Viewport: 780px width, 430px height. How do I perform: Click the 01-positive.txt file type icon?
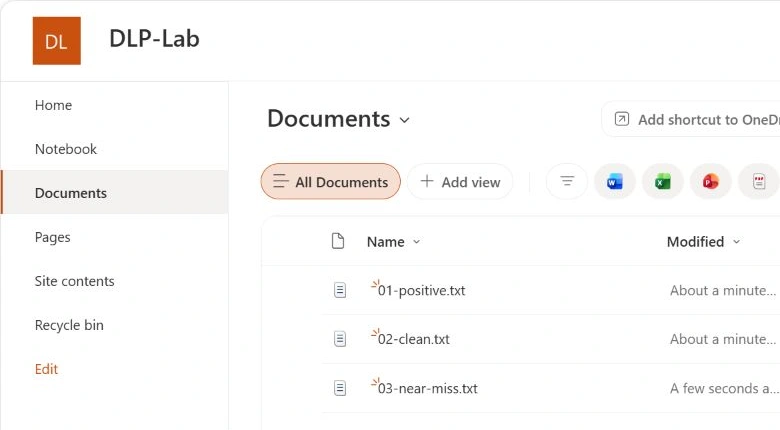(340, 290)
